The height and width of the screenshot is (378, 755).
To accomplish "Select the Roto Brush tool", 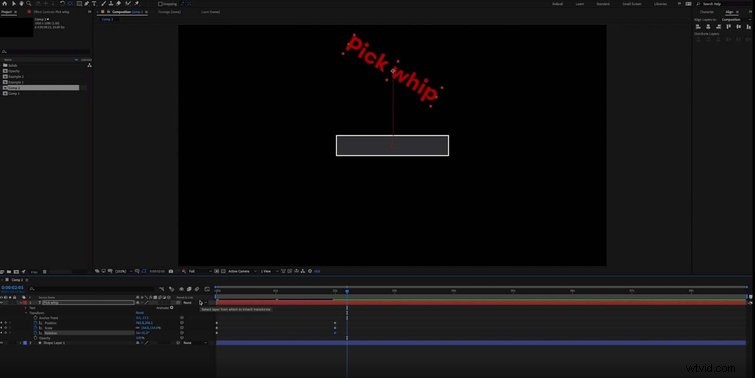I will (128, 3).
